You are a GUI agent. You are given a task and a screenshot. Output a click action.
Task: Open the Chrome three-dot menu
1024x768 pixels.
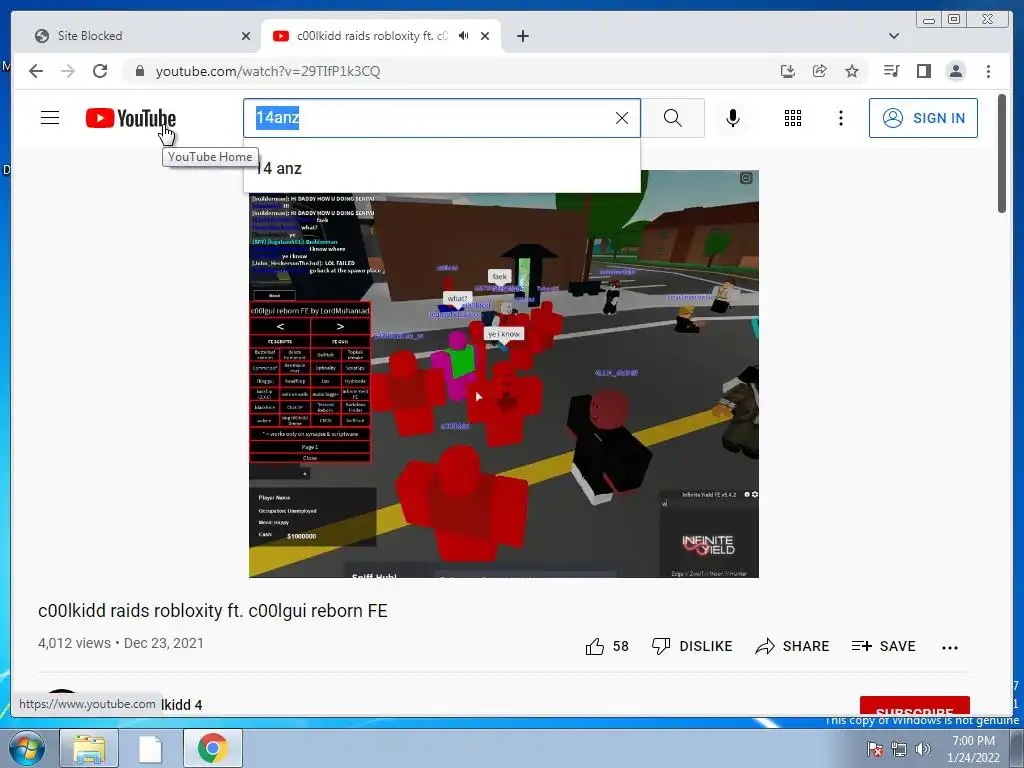(988, 71)
